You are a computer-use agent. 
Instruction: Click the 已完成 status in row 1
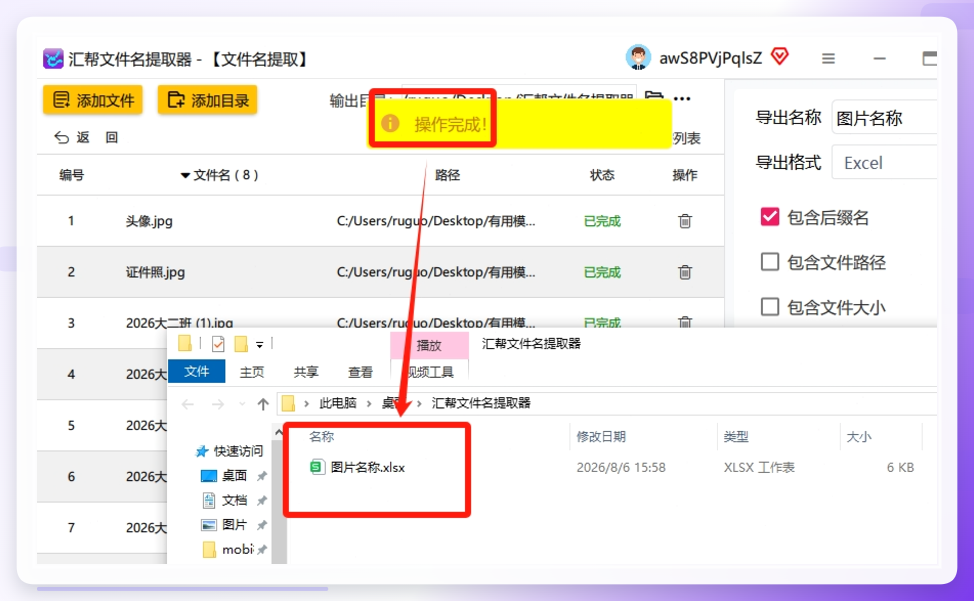[602, 221]
